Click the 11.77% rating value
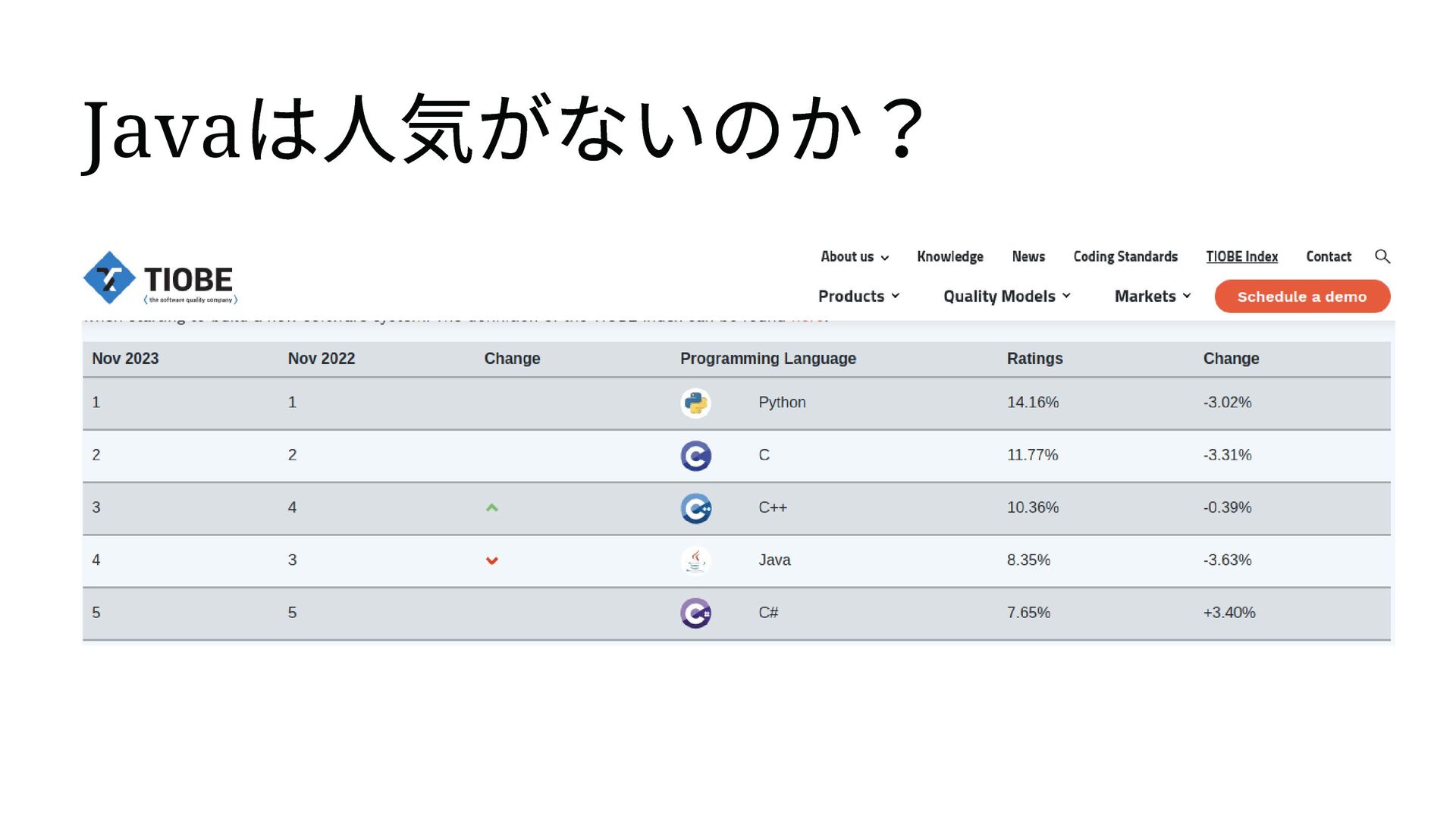 pos(1032,455)
